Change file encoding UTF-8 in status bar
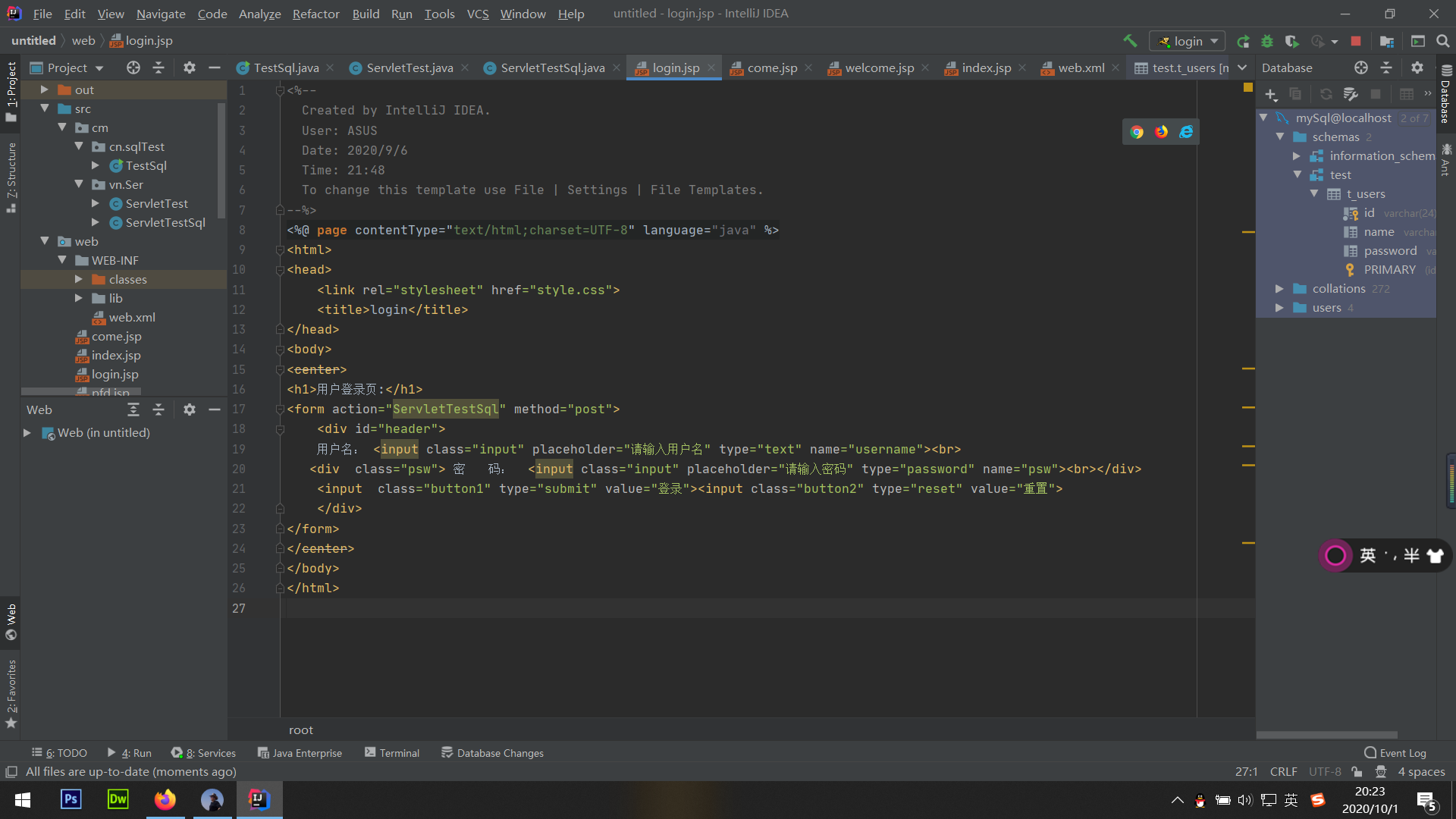The image size is (1456, 819). tap(1325, 772)
